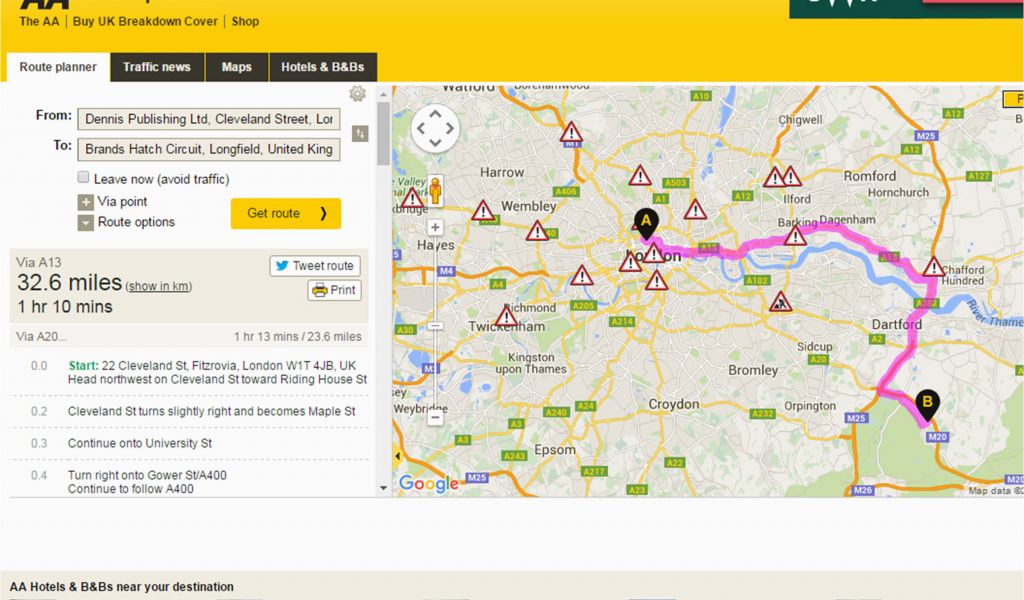Zoom in with the map plus button
Image resolution: width=1024 pixels, height=600 pixels.
click(x=436, y=227)
